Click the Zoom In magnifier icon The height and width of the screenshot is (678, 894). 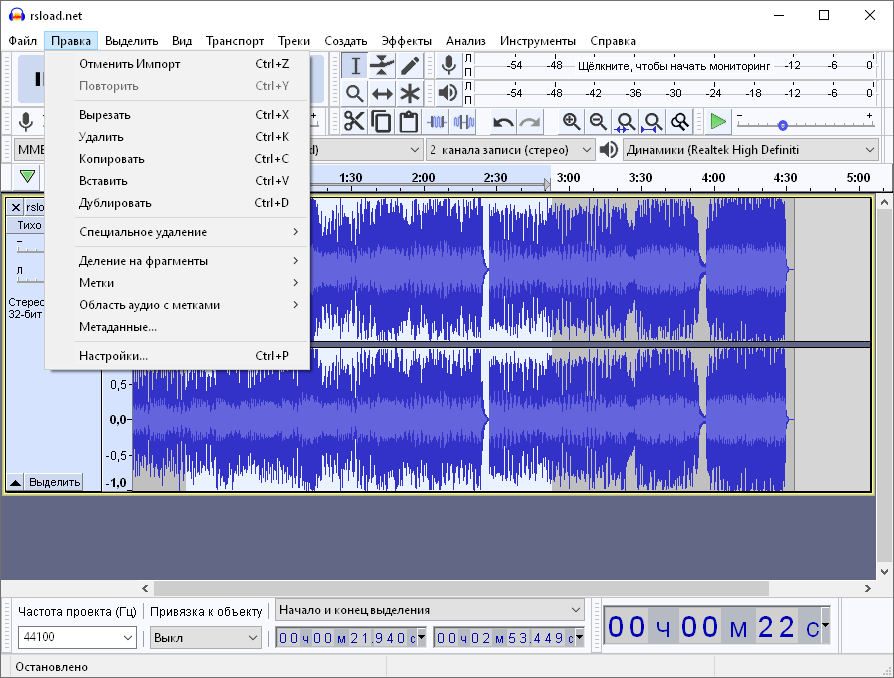[x=570, y=121]
